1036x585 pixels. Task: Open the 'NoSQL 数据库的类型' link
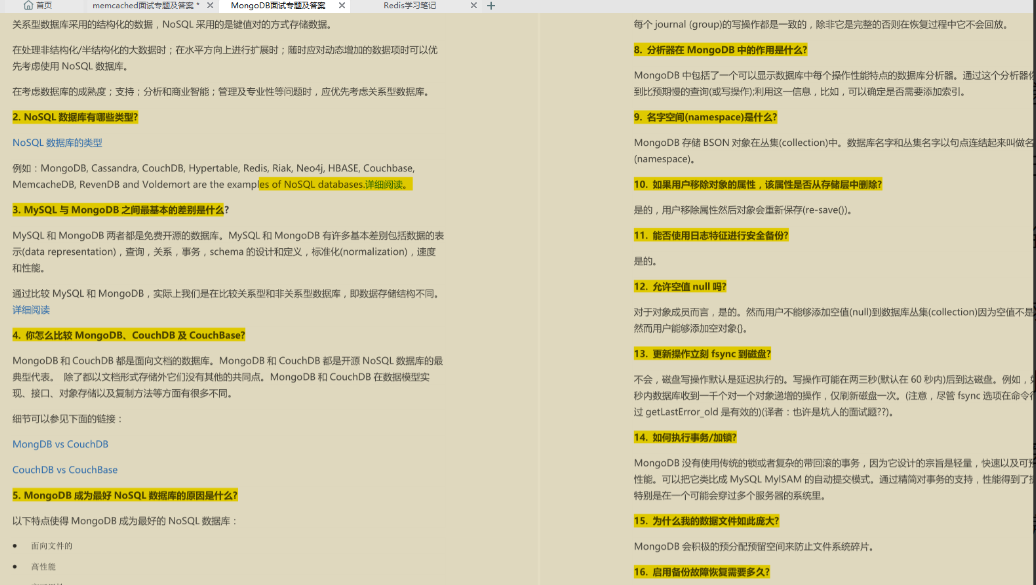(x=57, y=143)
